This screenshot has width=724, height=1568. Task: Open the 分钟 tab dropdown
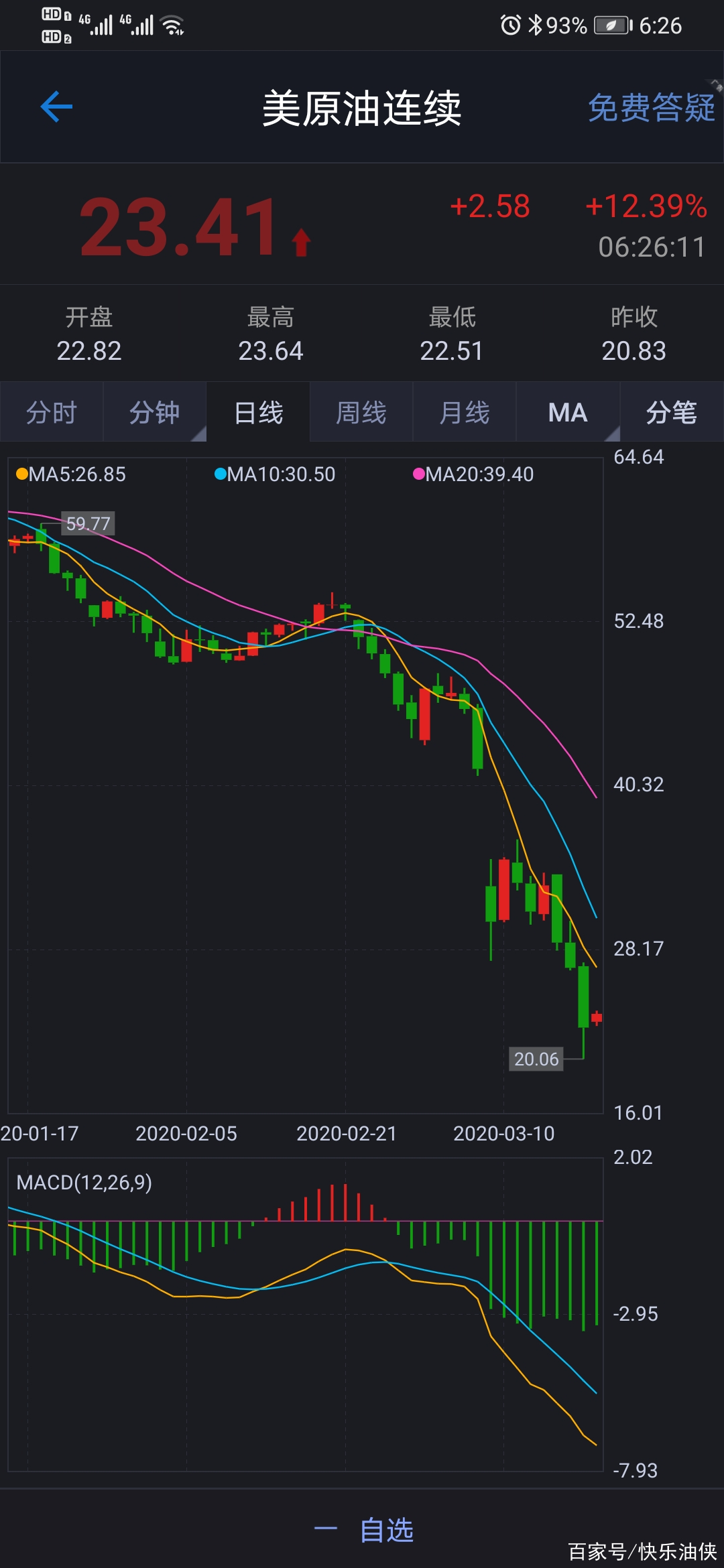click(155, 412)
